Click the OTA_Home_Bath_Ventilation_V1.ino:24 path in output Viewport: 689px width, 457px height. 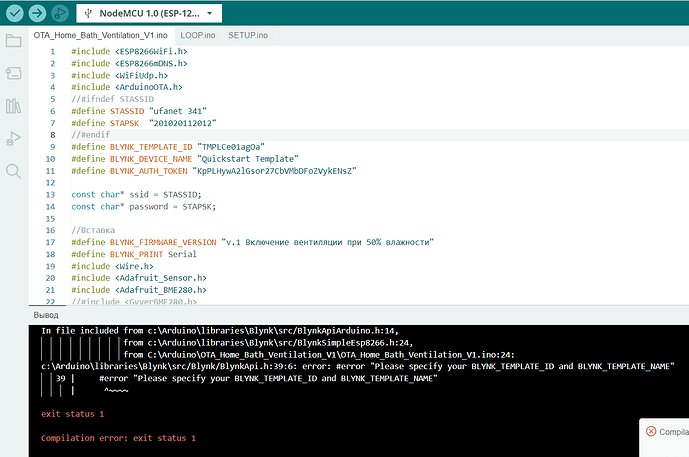click(x=331, y=355)
